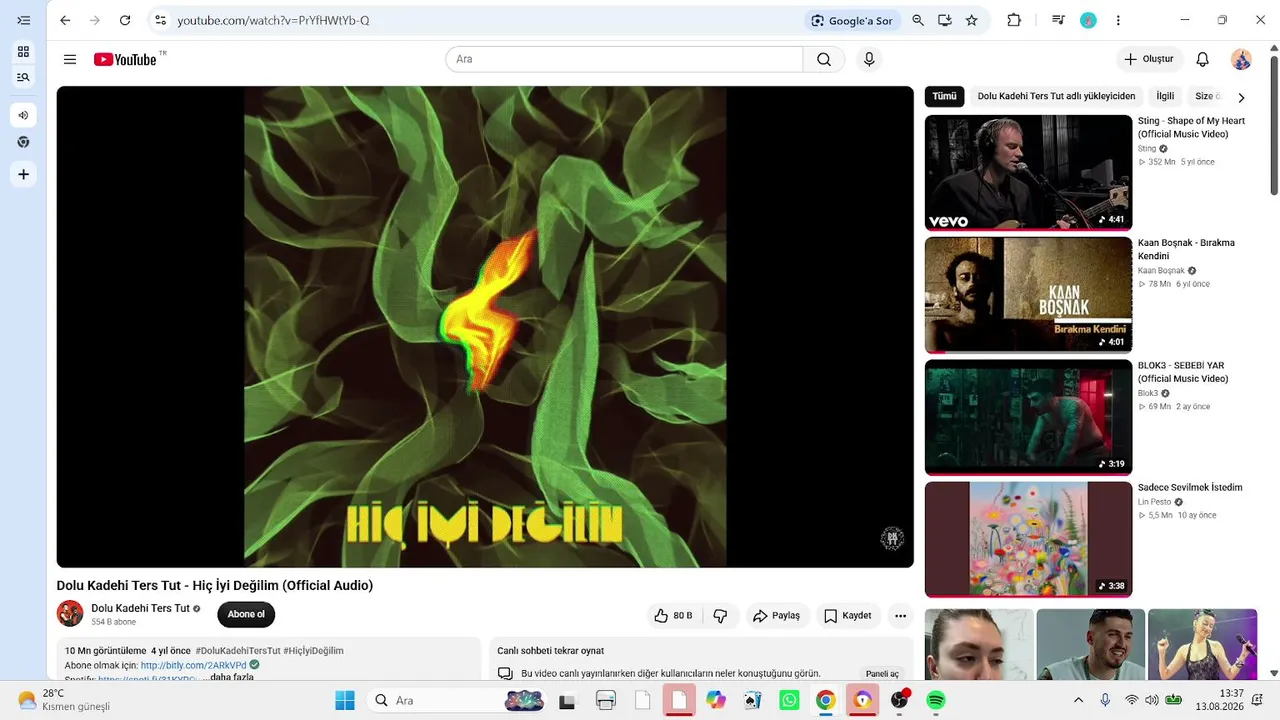
Task: Click the zoom magnifier icon in address bar
Action: (918, 20)
